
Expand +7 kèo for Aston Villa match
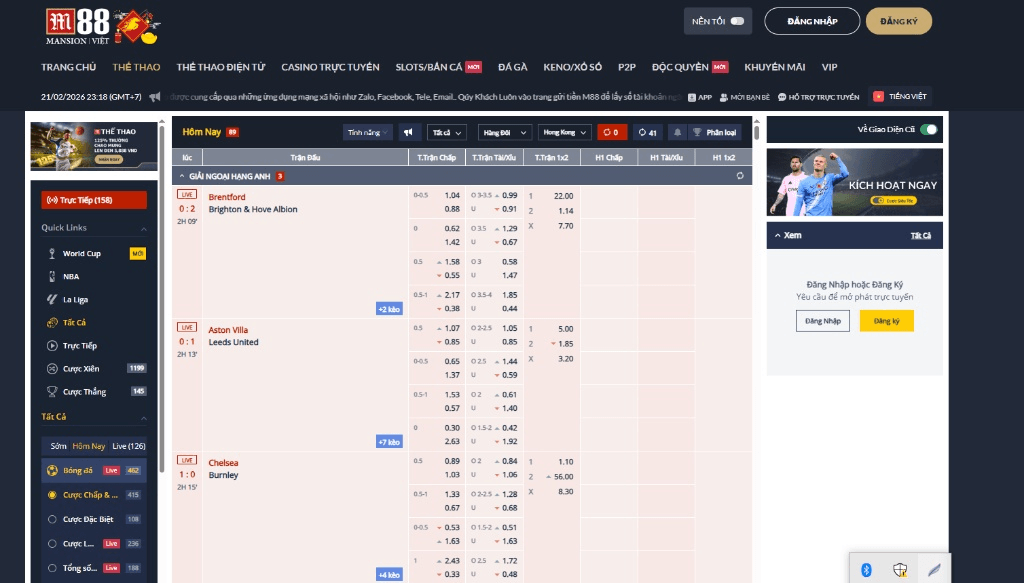[x=389, y=442]
